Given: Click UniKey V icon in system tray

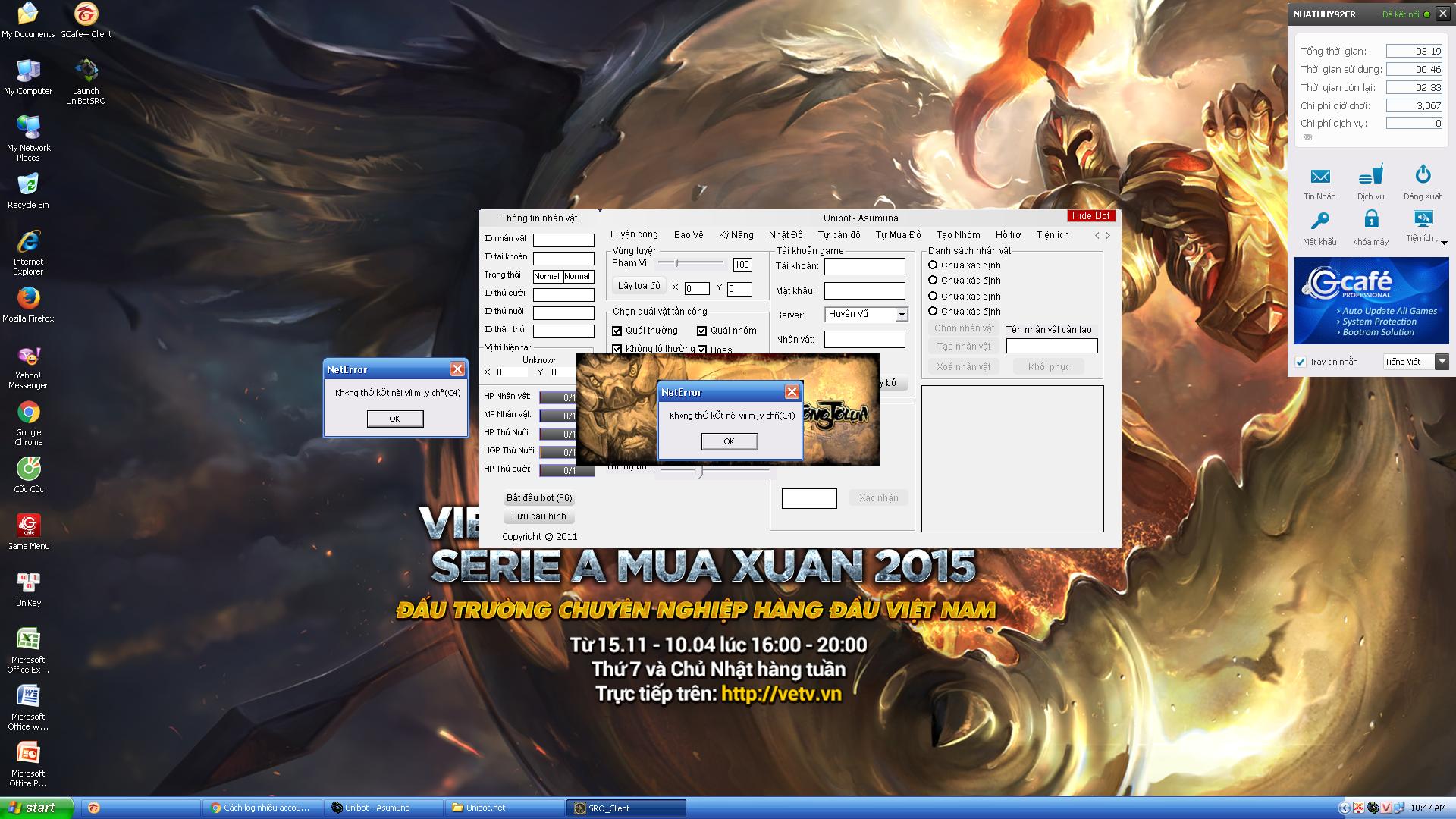Looking at the screenshot, I should point(1387,808).
